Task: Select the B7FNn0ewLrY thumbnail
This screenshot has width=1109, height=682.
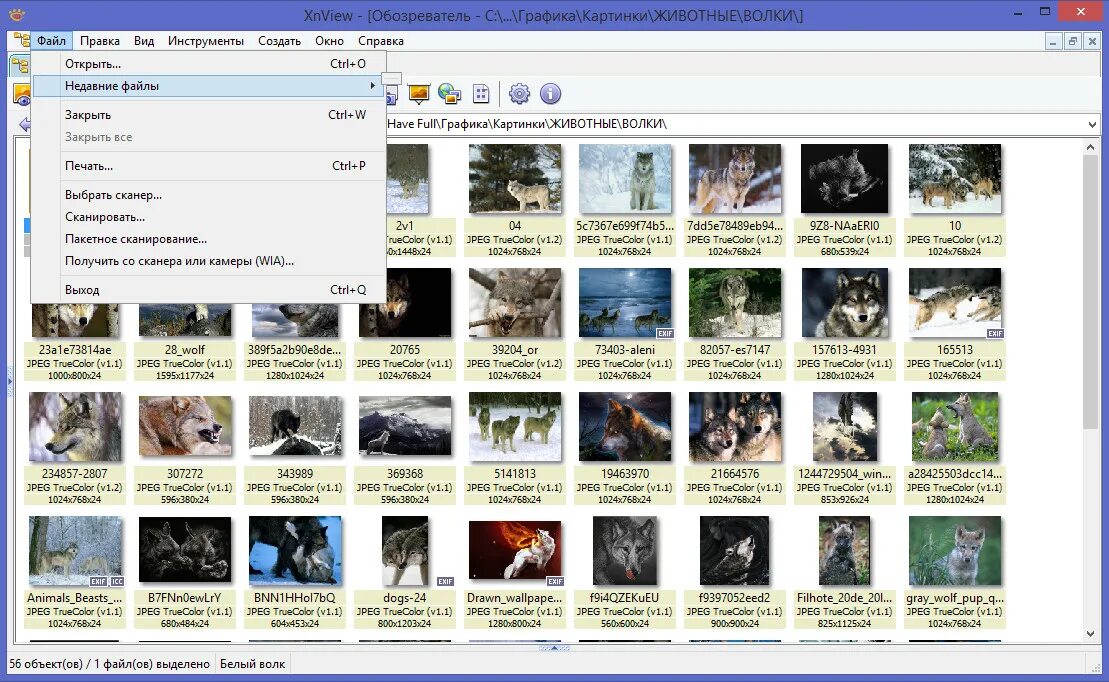Action: 185,550
